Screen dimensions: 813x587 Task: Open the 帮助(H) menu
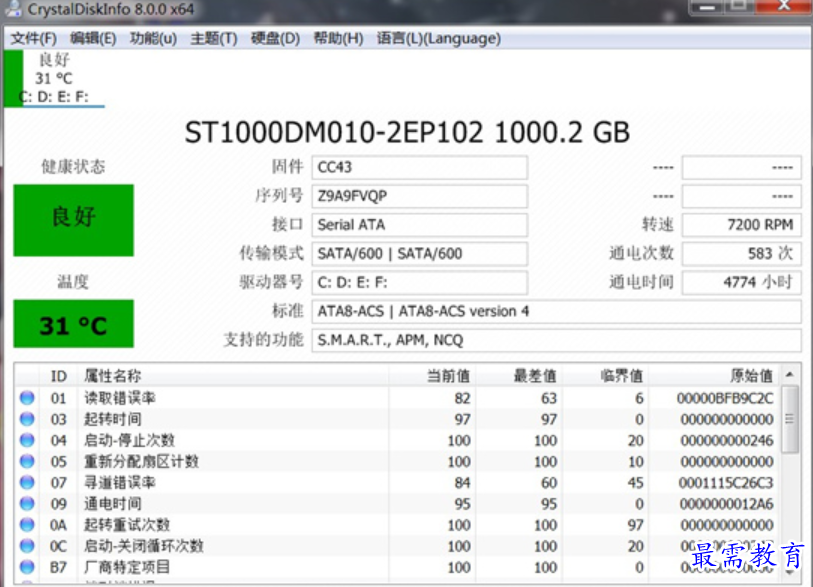point(338,38)
